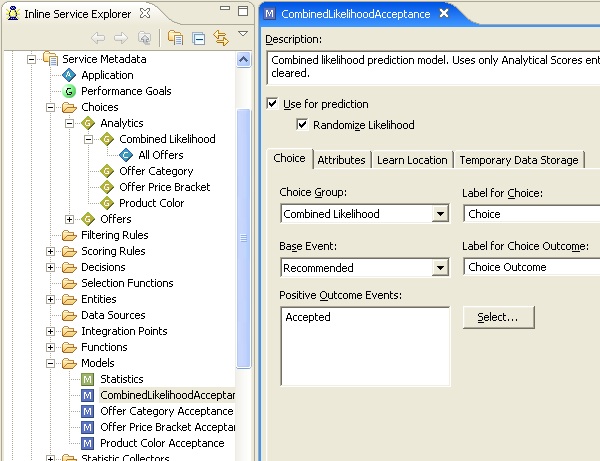Collapse the Combined Likelihood tree node
The image size is (600, 461).
(x=88, y=139)
